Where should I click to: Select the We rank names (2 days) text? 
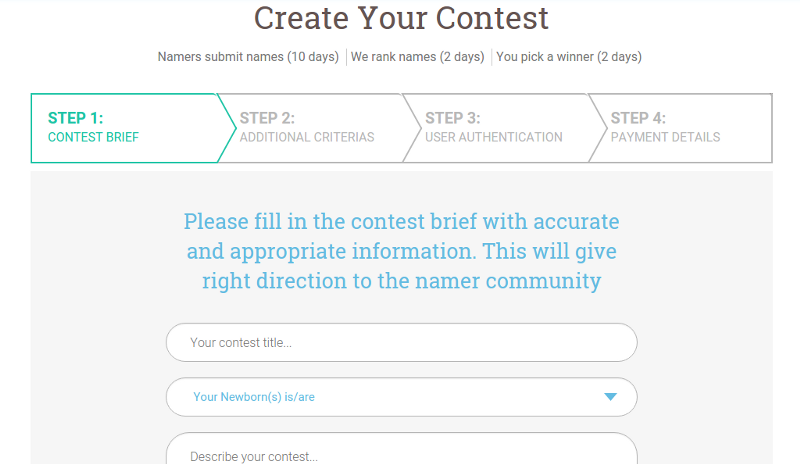coord(417,57)
